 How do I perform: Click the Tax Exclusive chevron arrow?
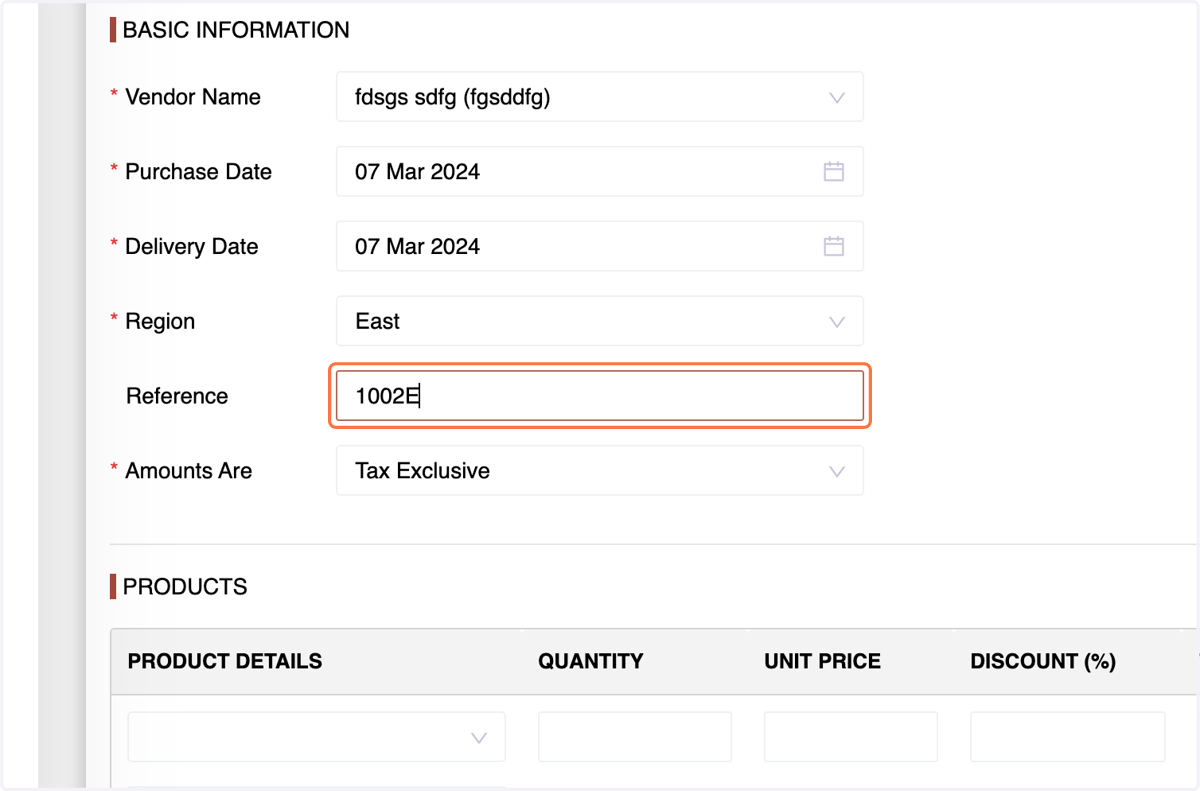pos(837,472)
